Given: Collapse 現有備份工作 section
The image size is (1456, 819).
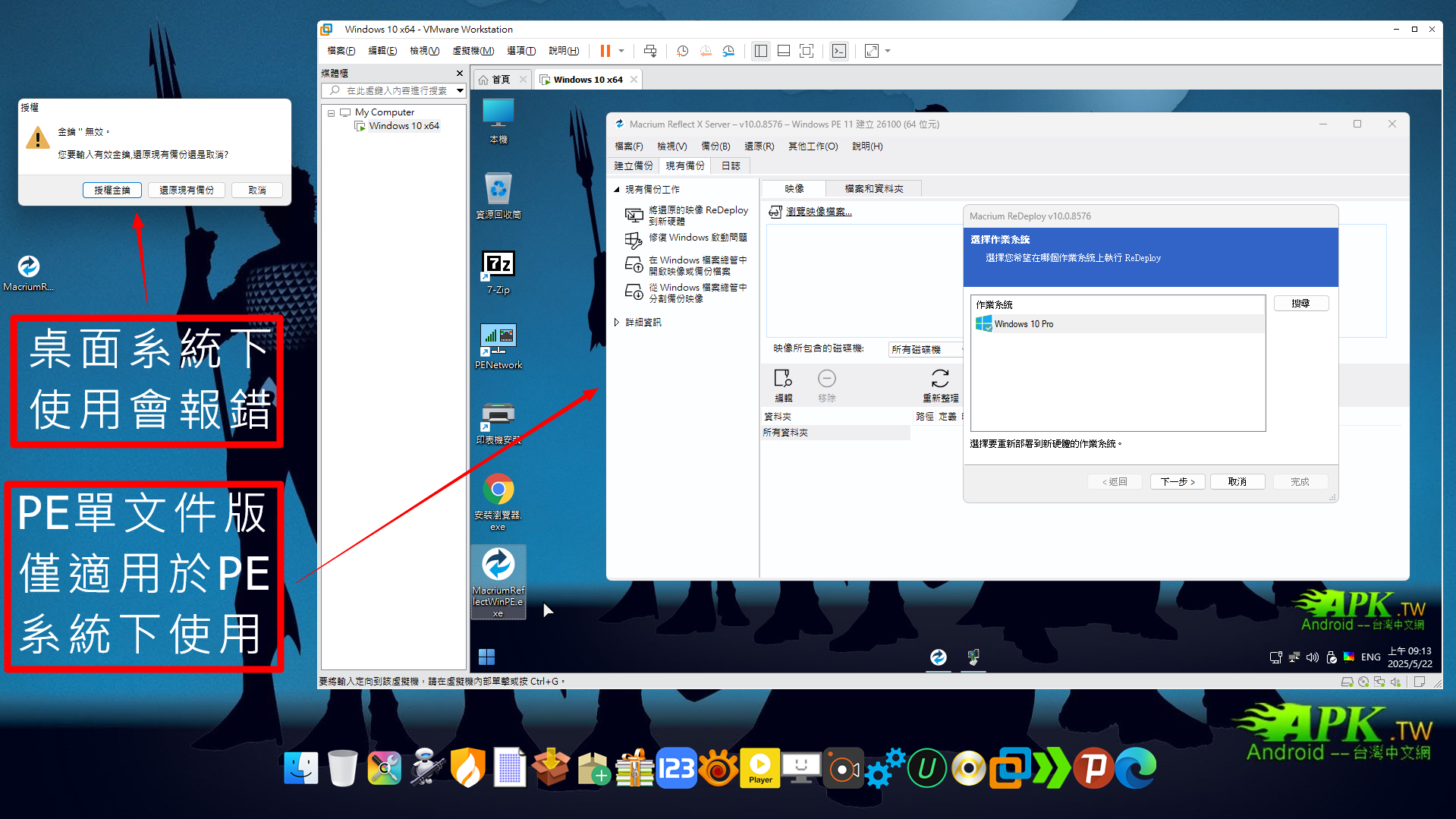Looking at the screenshot, I should click(617, 189).
